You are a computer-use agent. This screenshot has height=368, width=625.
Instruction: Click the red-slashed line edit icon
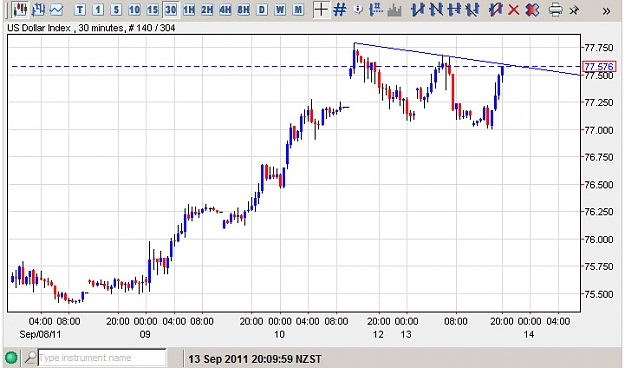(495, 10)
